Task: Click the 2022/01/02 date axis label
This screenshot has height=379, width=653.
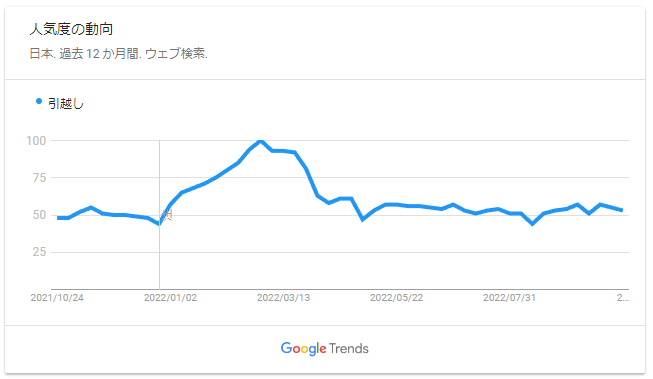Action: [x=170, y=298]
